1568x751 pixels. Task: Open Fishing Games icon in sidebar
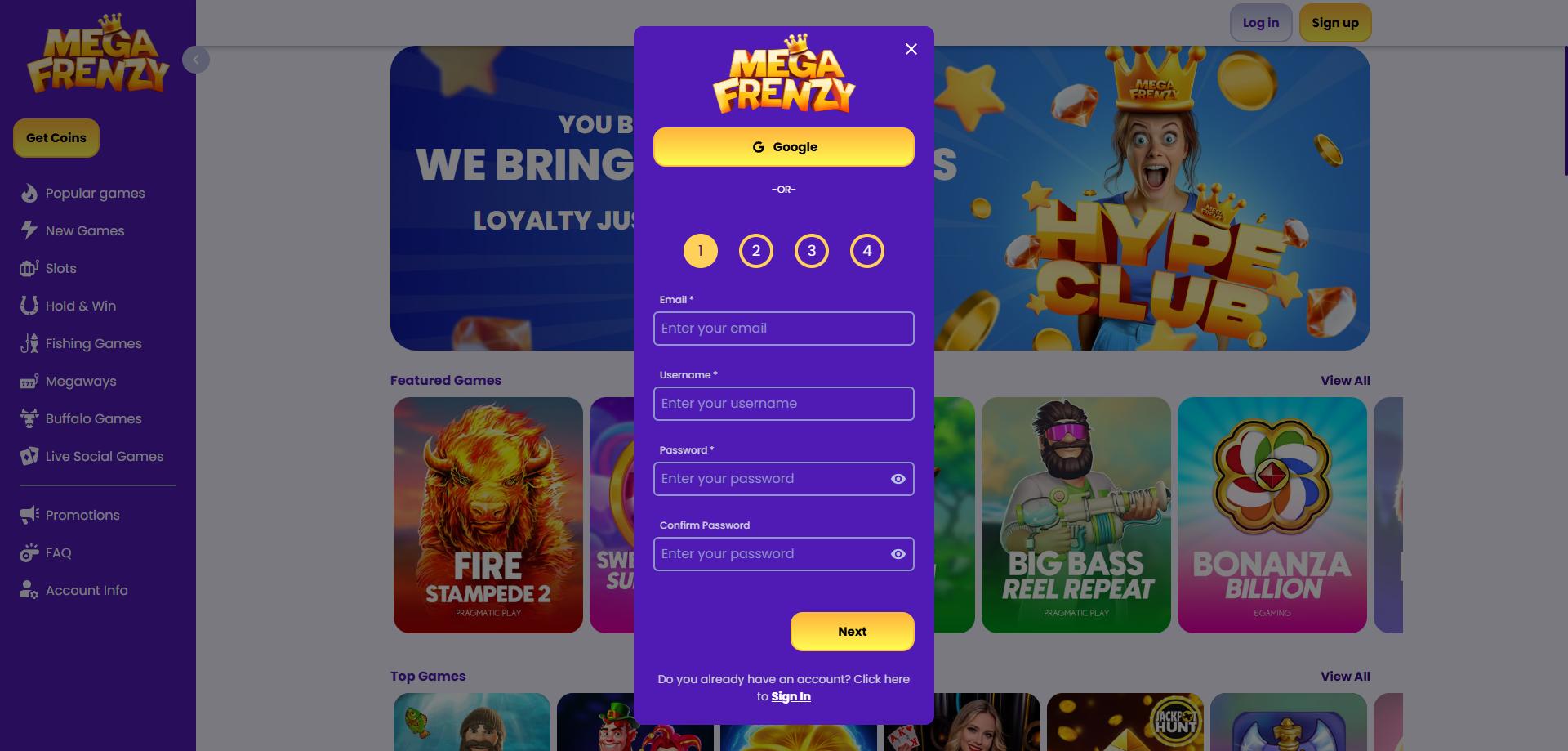point(29,343)
